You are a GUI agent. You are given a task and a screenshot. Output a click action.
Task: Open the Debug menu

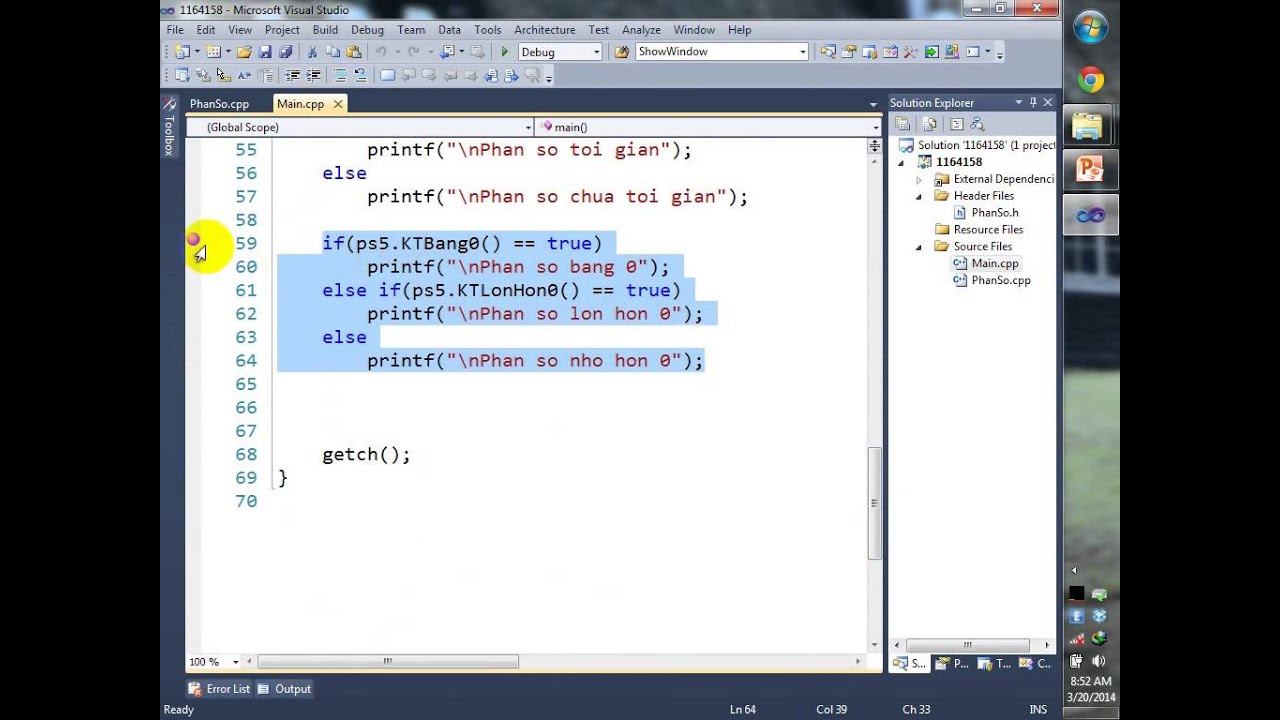(367, 30)
